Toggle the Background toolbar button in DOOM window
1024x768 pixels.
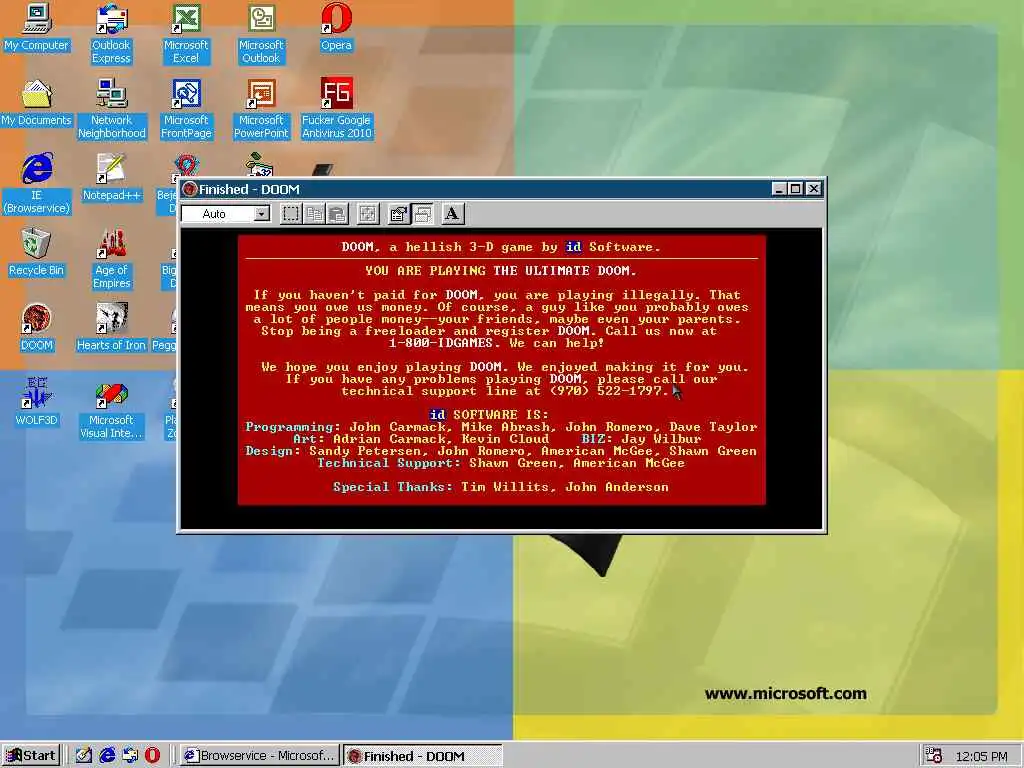coord(423,214)
